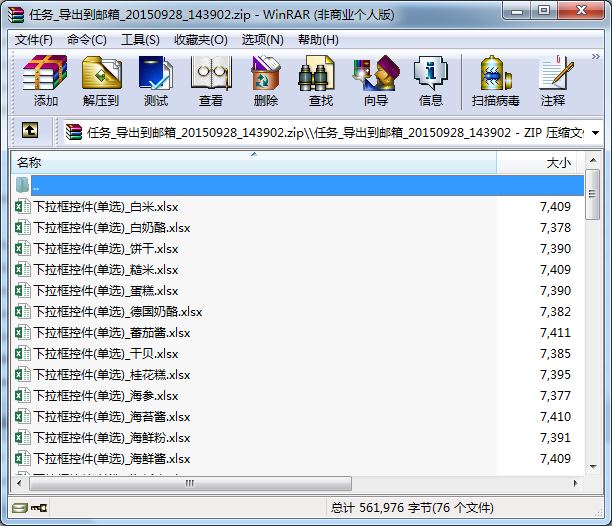Sort by the 名称 column header
This screenshot has width=612, height=526.
tap(254, 162)
